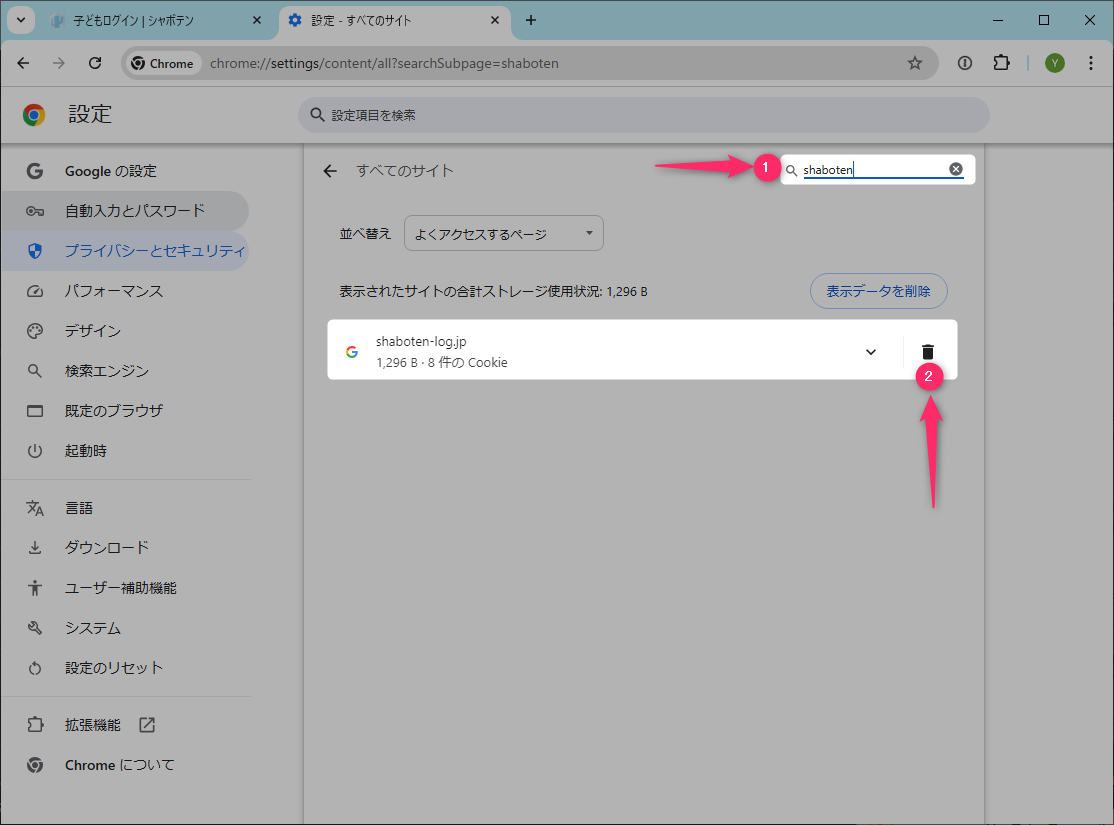Open Chrome について page
The height and width of the screenshot is (825, 1114).
point(119,765)
